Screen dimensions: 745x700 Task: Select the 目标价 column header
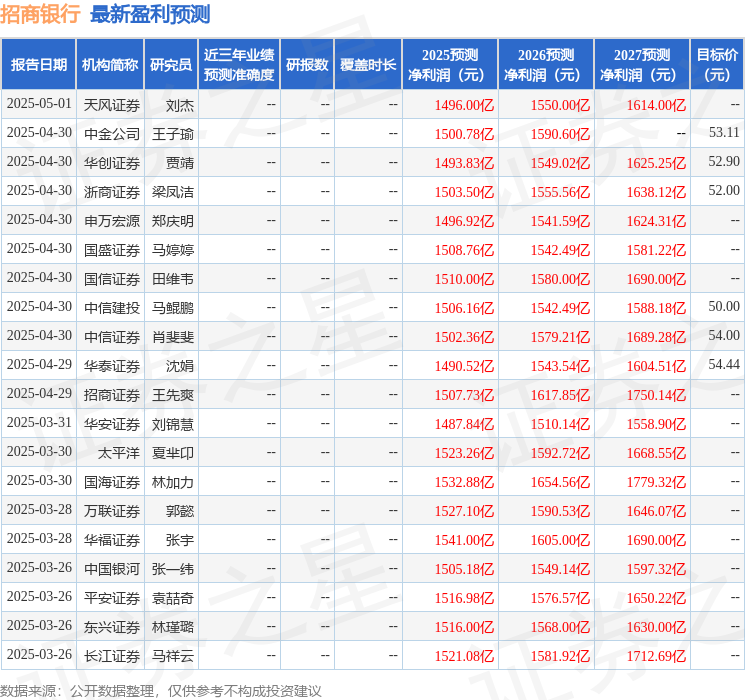coord(717,65)
